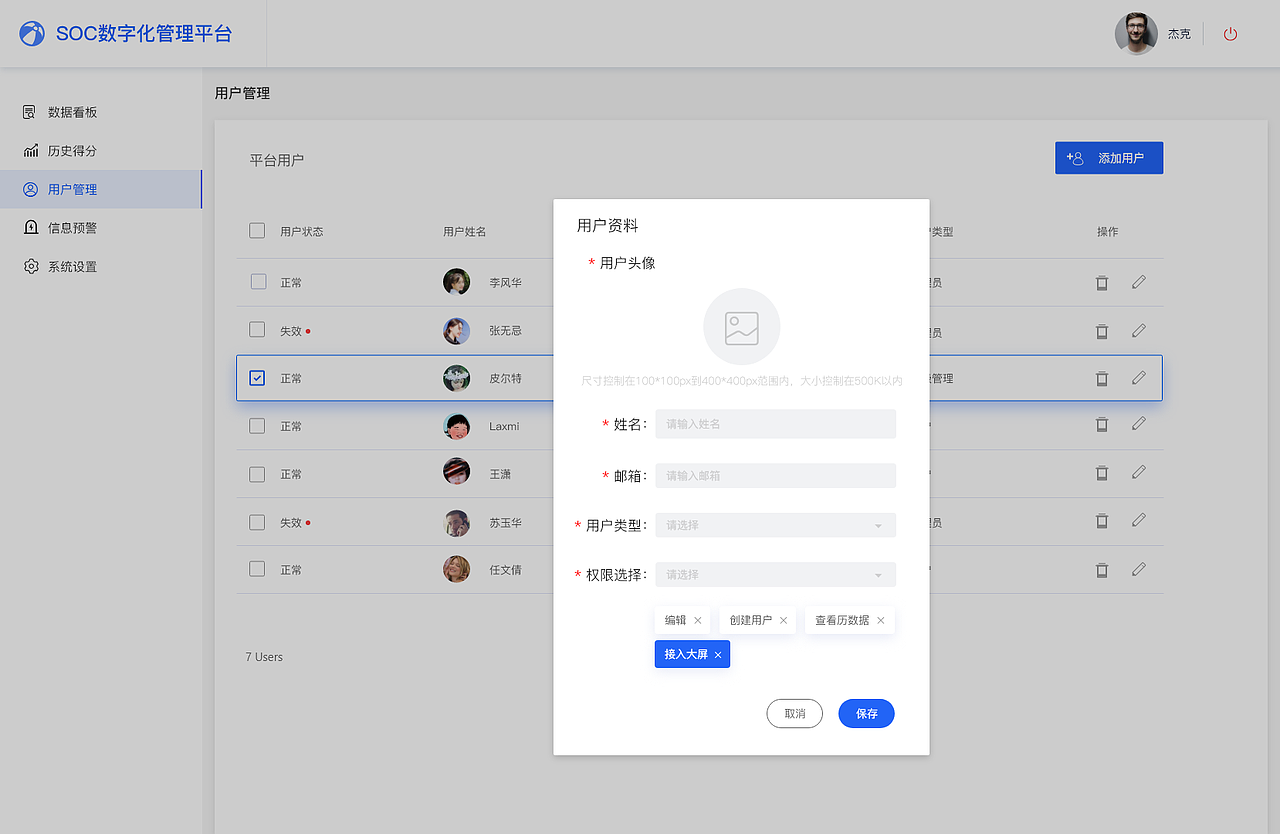Select the header checkbox next to 用户状态

click(256, 230)
